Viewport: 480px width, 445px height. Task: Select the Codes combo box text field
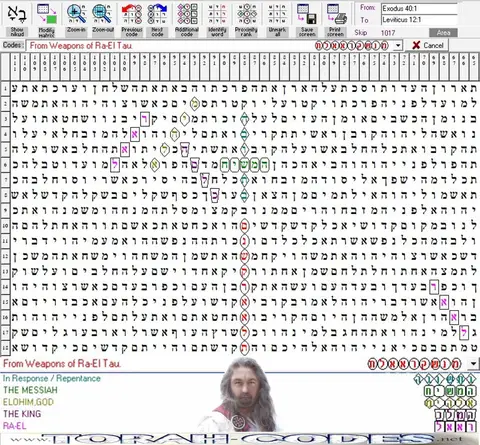click(x=210, y=45)
